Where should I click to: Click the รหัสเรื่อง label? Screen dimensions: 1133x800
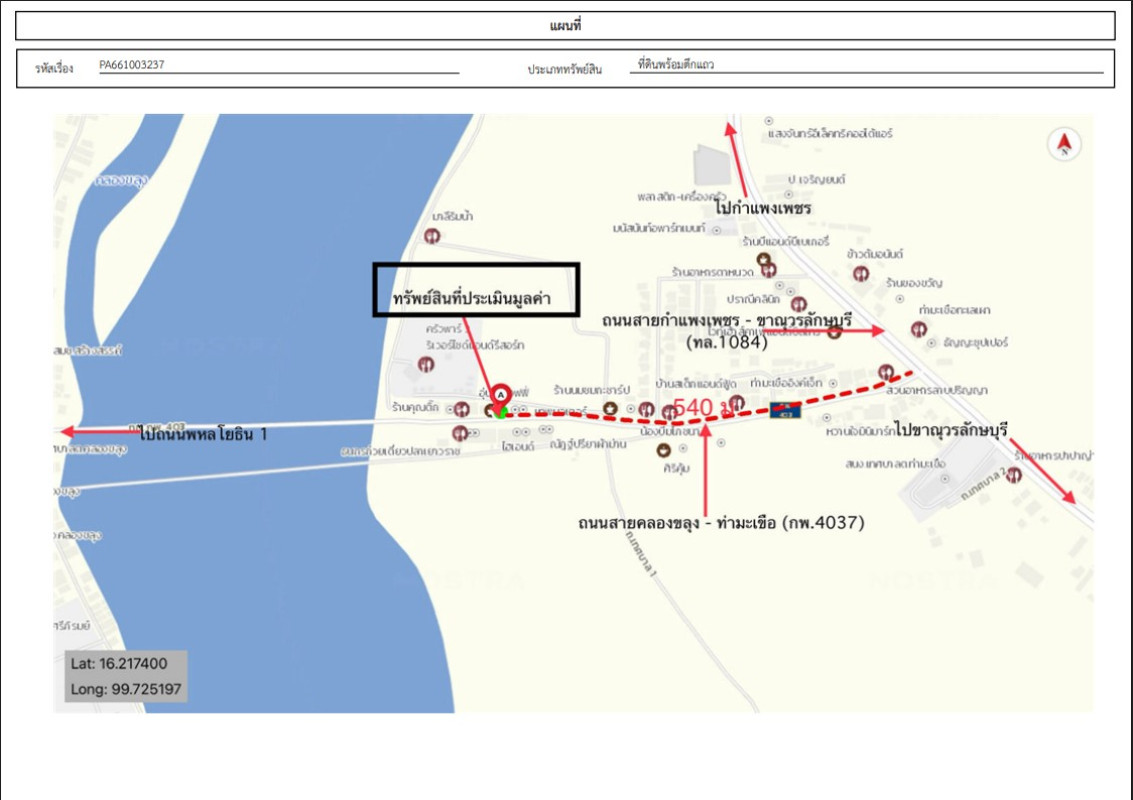coord(54,69)
